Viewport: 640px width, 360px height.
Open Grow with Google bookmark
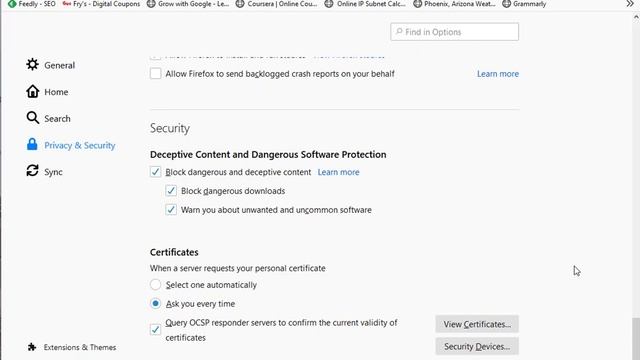[x=188, y=4]
